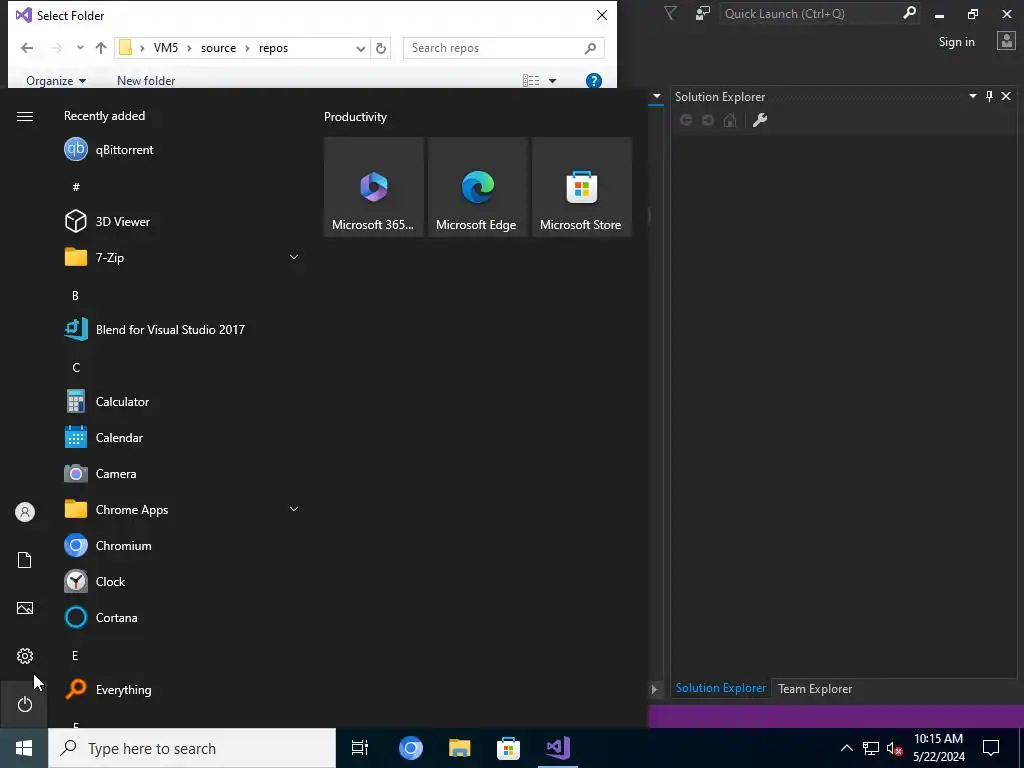Click the Power button in Start

click(25, 704)
